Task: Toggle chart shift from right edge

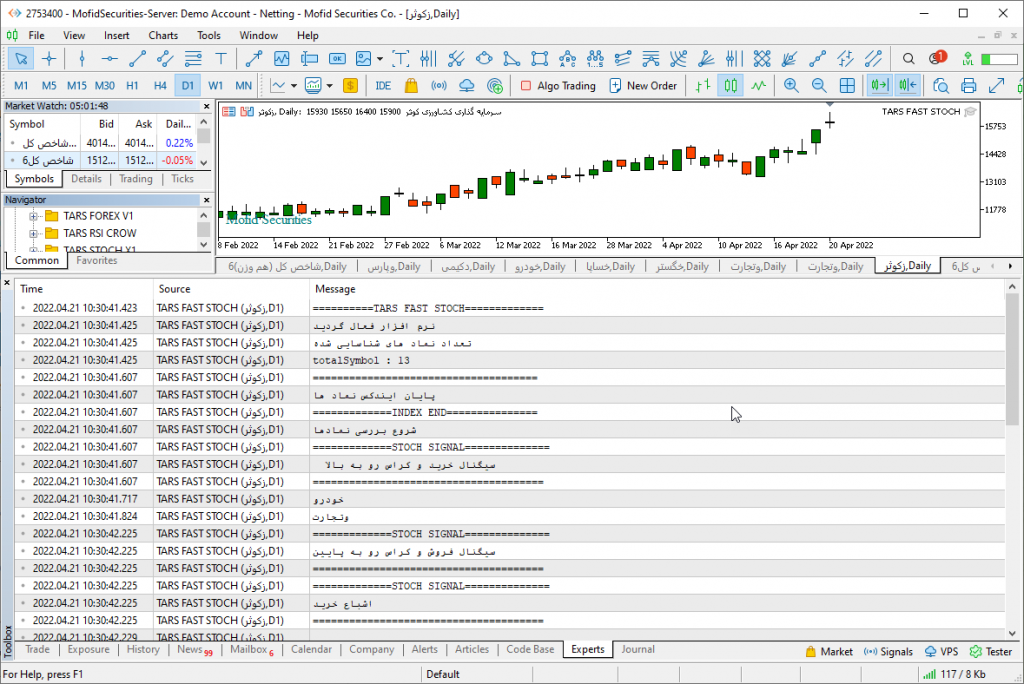Action: click(908, 86)
